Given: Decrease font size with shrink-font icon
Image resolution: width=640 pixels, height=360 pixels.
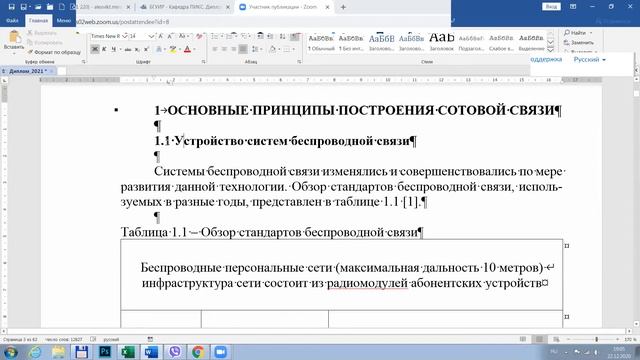Looking at the screenshot, I should click(170, 36).
